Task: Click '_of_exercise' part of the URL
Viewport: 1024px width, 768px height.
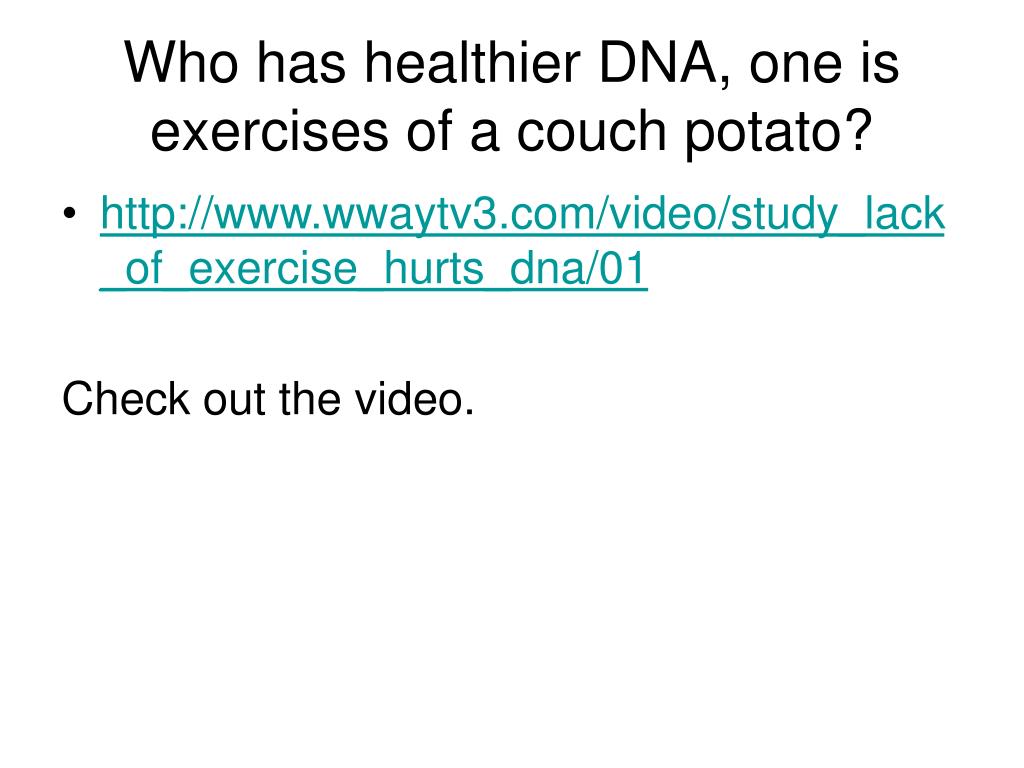Action: [x=229, y=268]
